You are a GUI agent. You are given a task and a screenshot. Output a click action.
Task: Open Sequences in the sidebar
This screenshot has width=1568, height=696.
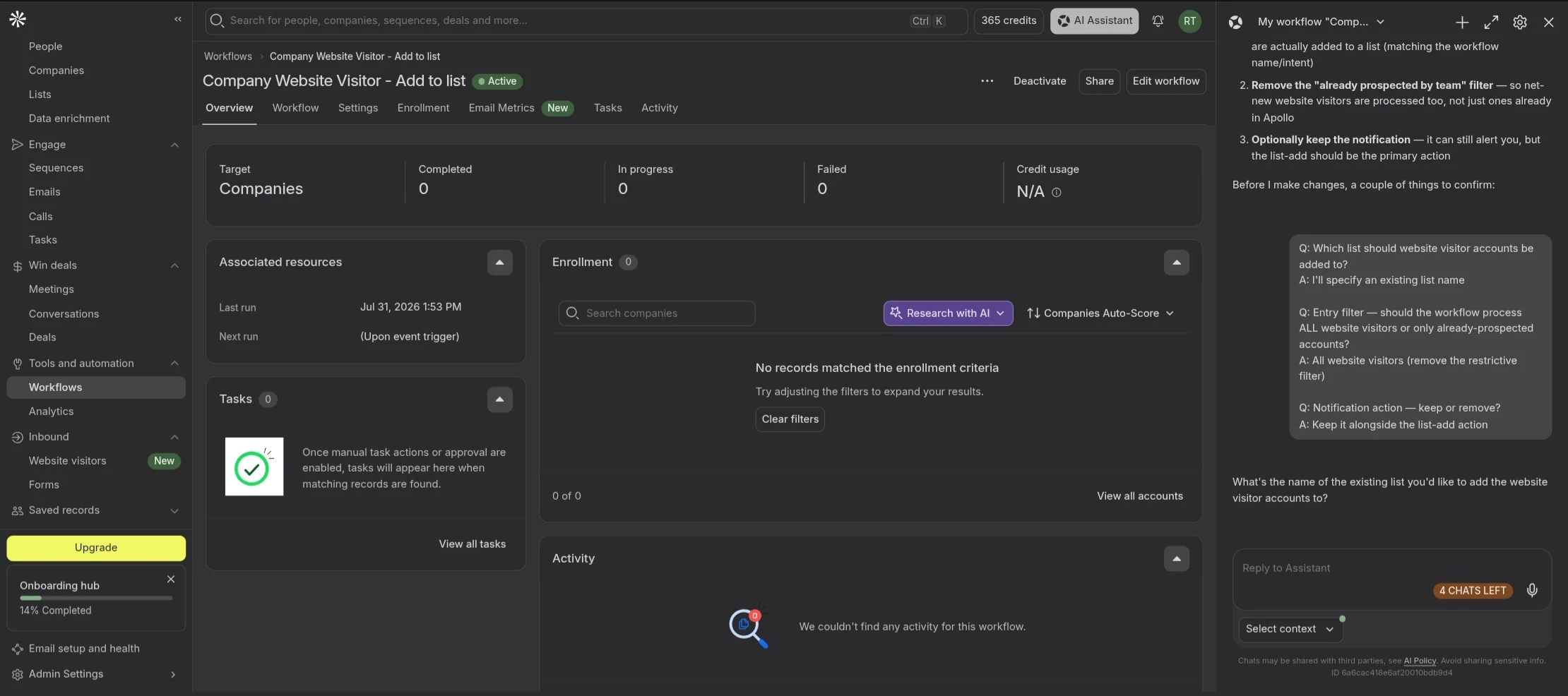(57, 168)
